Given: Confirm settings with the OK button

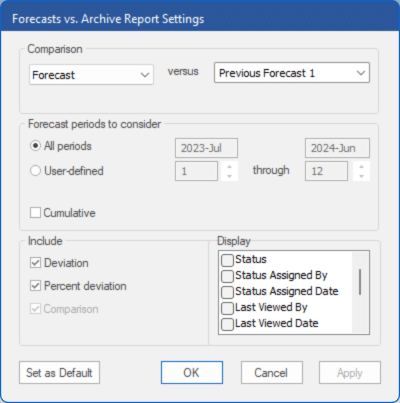Looking at the screenshot, I should 192,373.
